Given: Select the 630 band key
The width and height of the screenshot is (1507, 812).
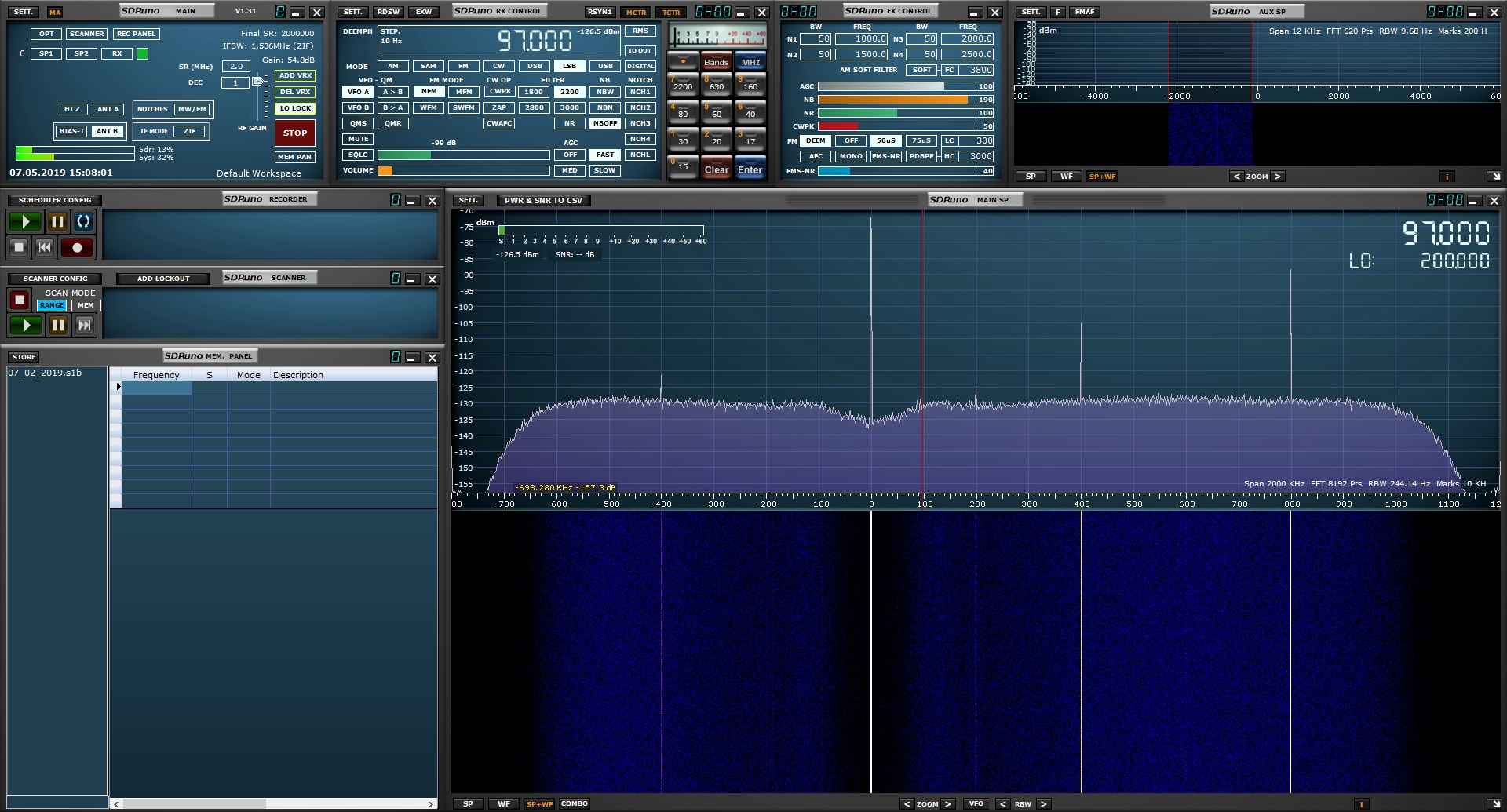Looking at the screenshot, I should click(x=717, y=86).
